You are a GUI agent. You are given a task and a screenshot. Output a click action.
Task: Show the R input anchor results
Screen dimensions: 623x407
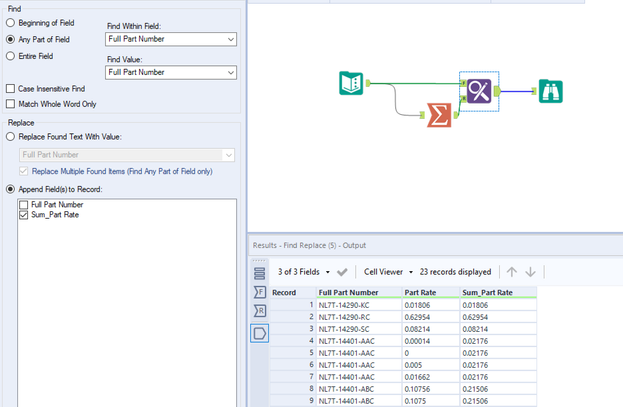259,311
